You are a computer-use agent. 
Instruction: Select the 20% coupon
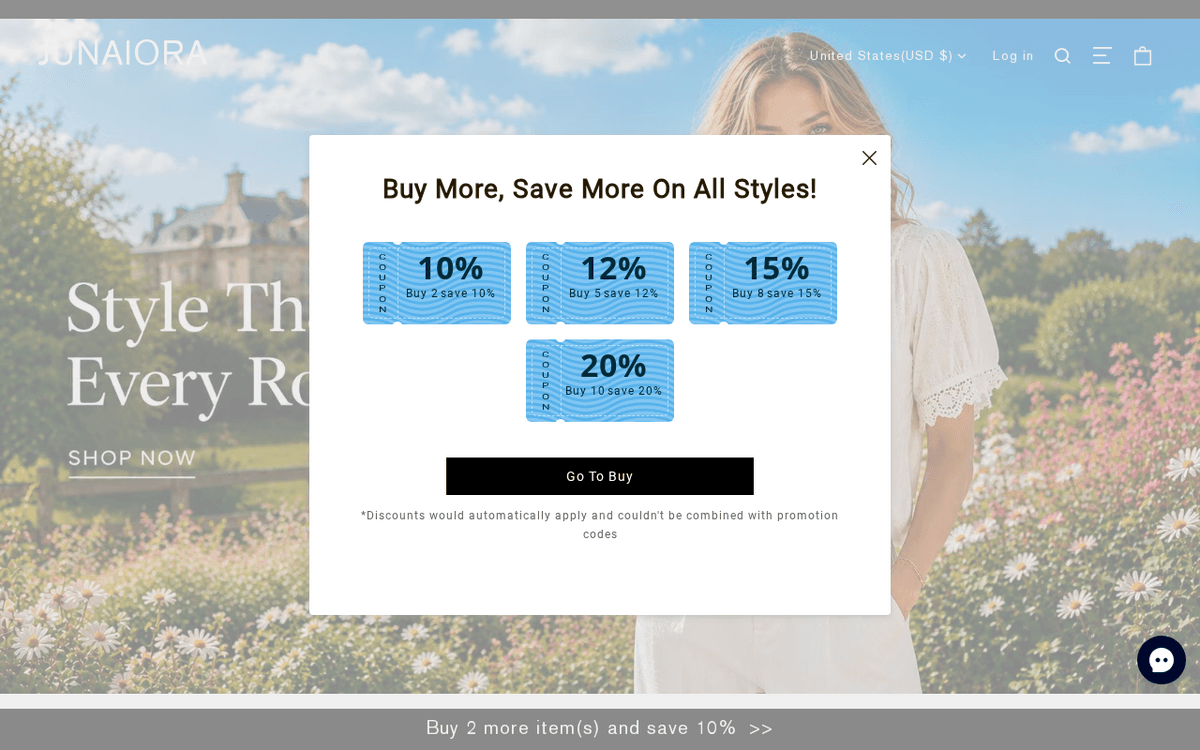coord(600,381)
